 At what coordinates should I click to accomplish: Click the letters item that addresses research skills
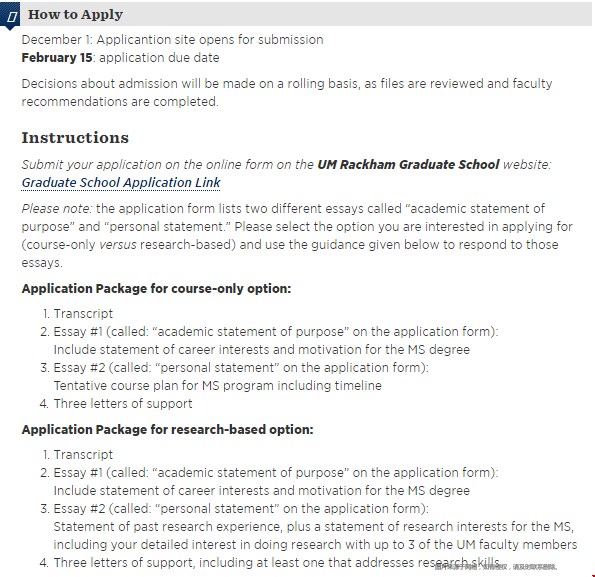[277, 563]
